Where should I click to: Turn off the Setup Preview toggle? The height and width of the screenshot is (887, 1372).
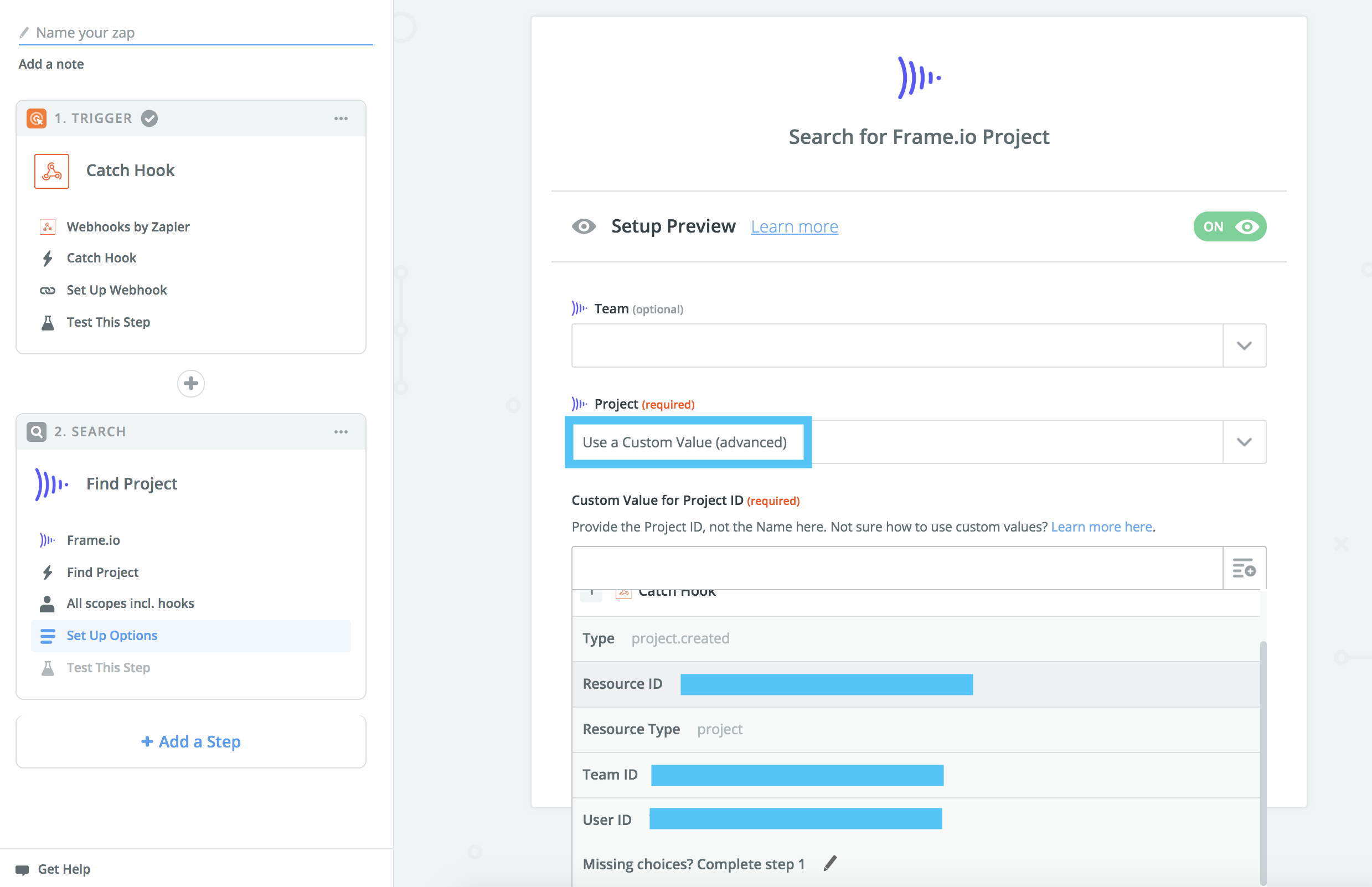(x=1230, y=226)
